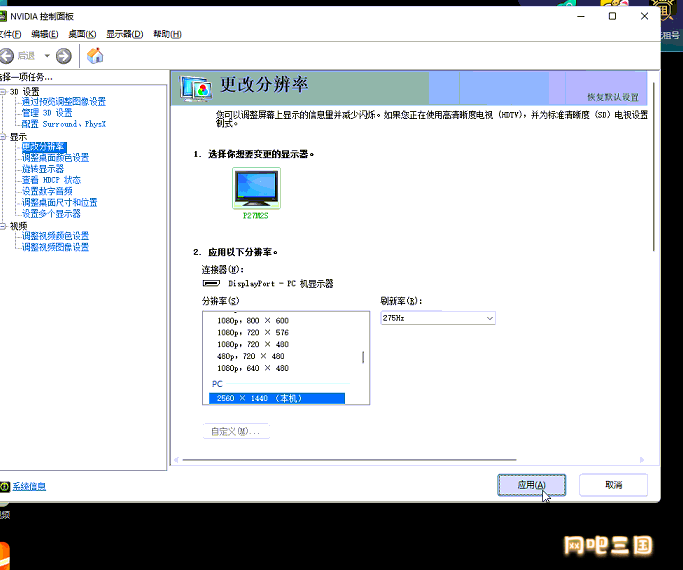
Task: Click the DisplayPort connector icon
Action: tap(212, 283)
